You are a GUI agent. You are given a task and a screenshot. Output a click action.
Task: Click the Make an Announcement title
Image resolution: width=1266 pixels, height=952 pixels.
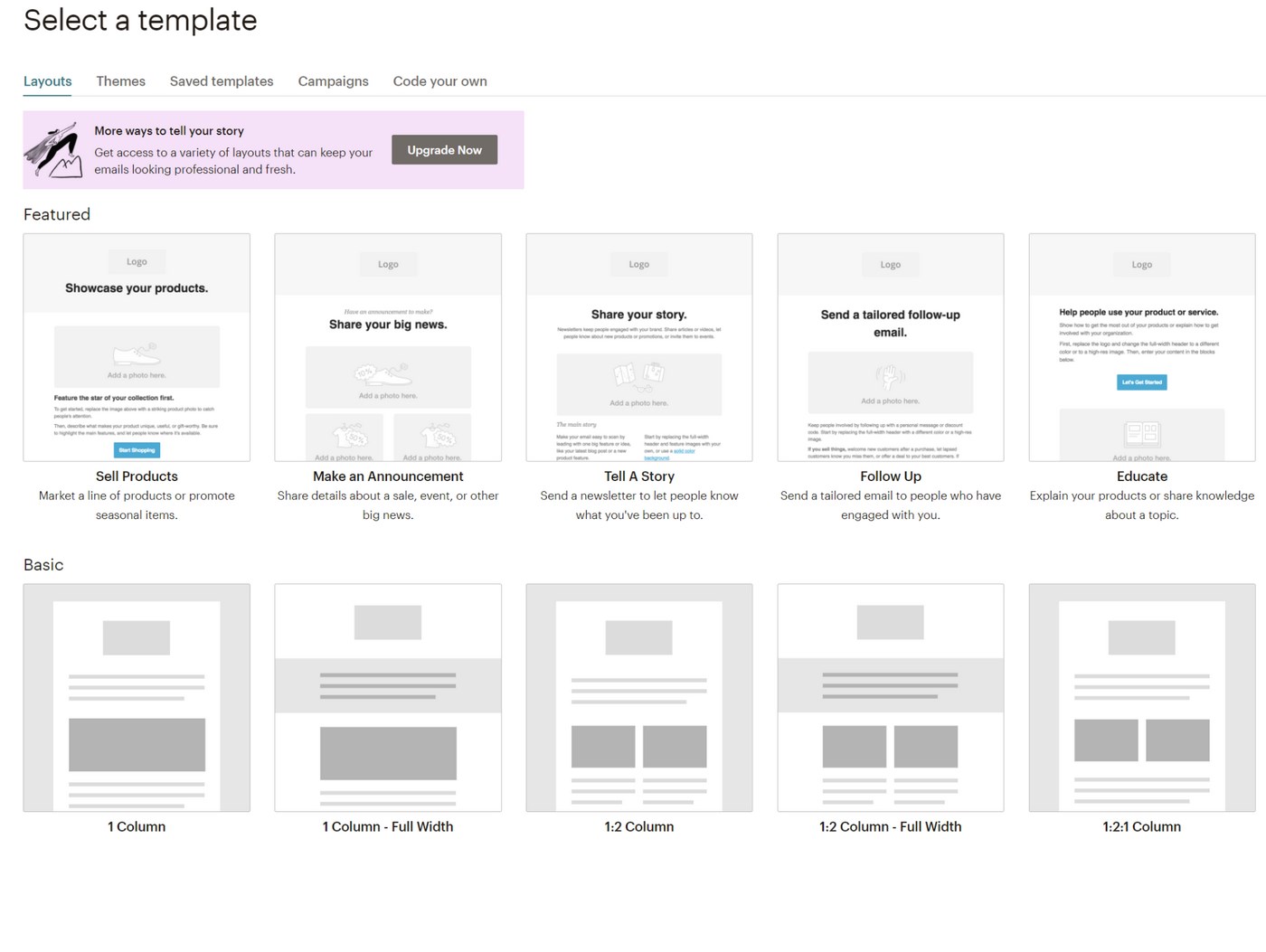[388, 476]
